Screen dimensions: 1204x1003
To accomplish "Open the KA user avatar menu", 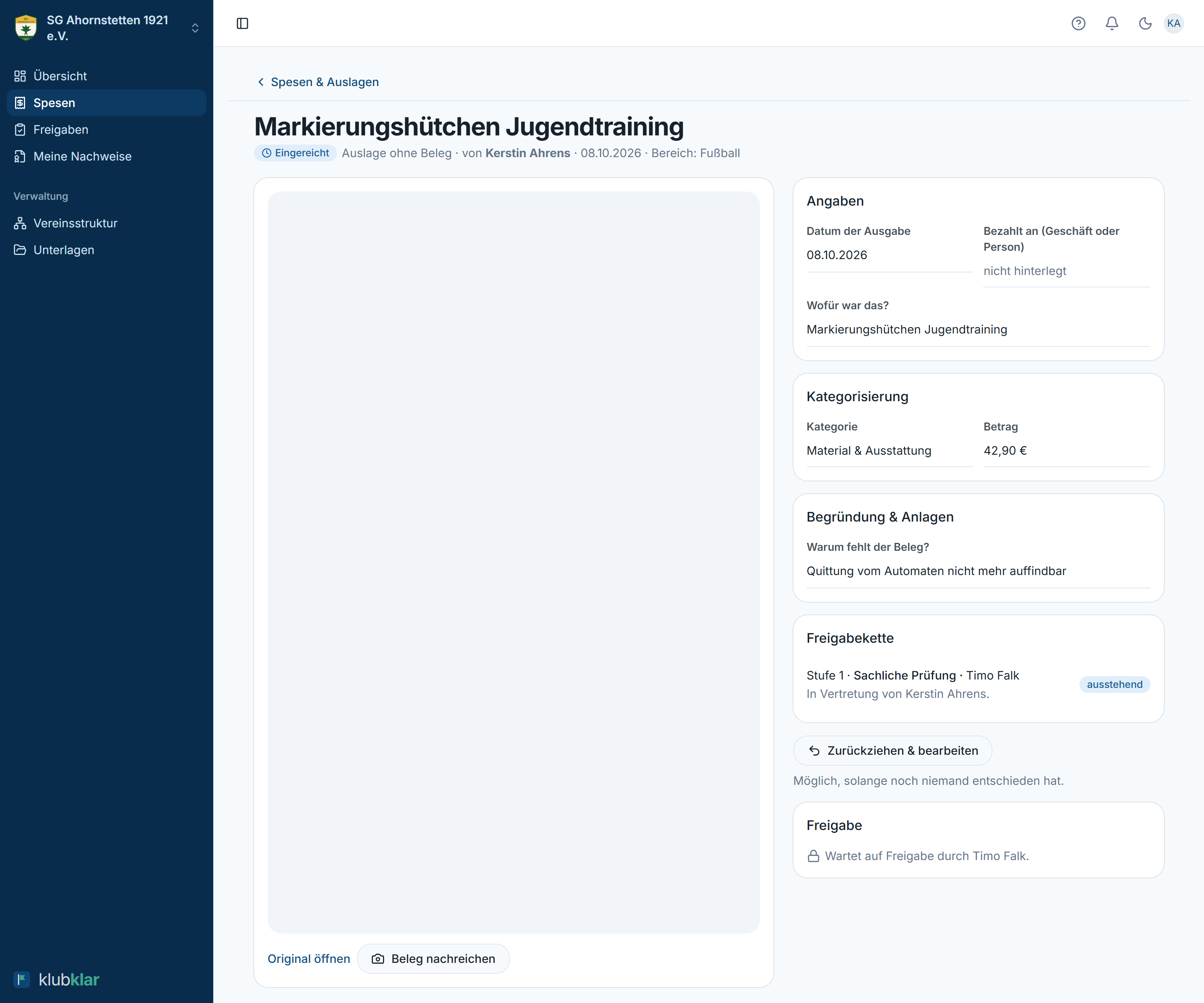I will coord(1173,23).
